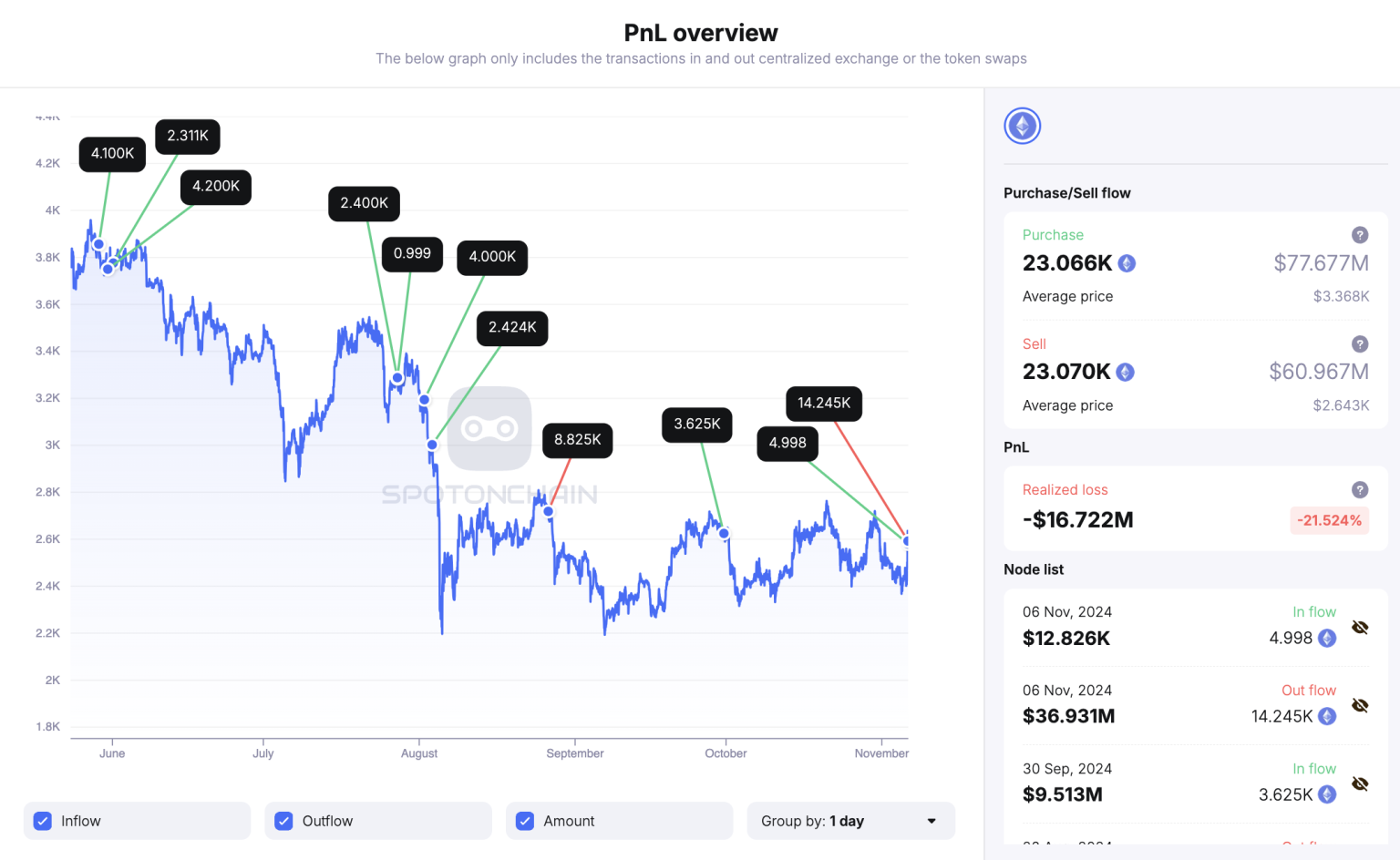1400x860 pixels.
Task: Select the 3.625K inflow chart label
Action: coord(696,425)
